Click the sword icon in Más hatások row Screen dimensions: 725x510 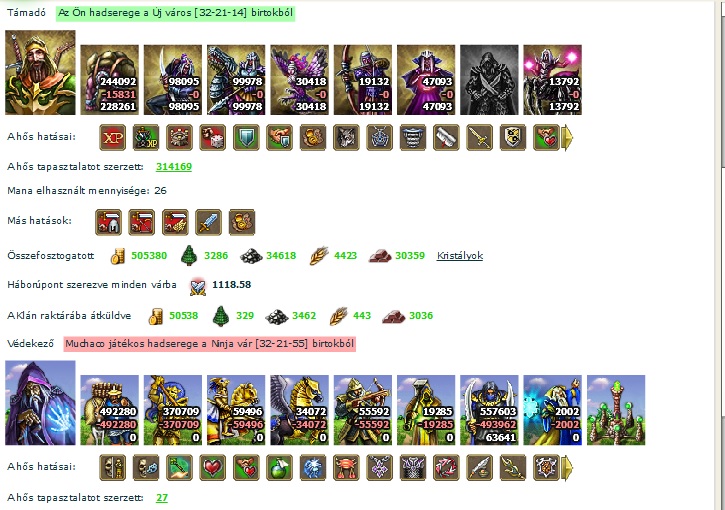209,222
